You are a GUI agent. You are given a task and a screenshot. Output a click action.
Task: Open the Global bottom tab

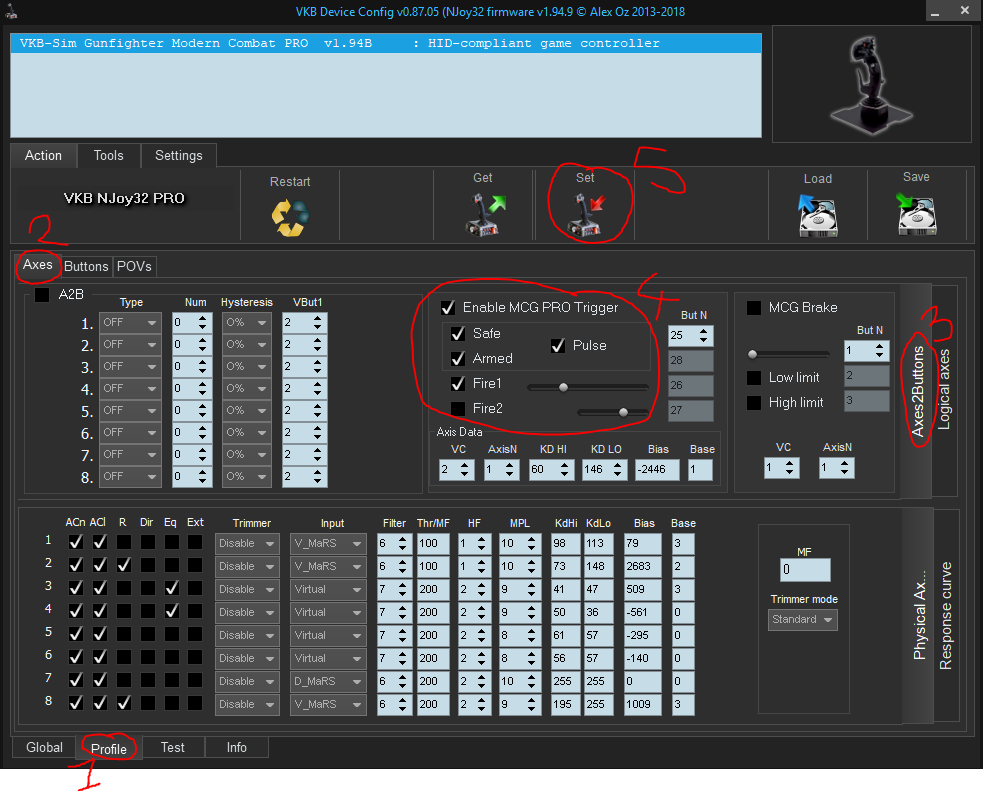point(45,748)
